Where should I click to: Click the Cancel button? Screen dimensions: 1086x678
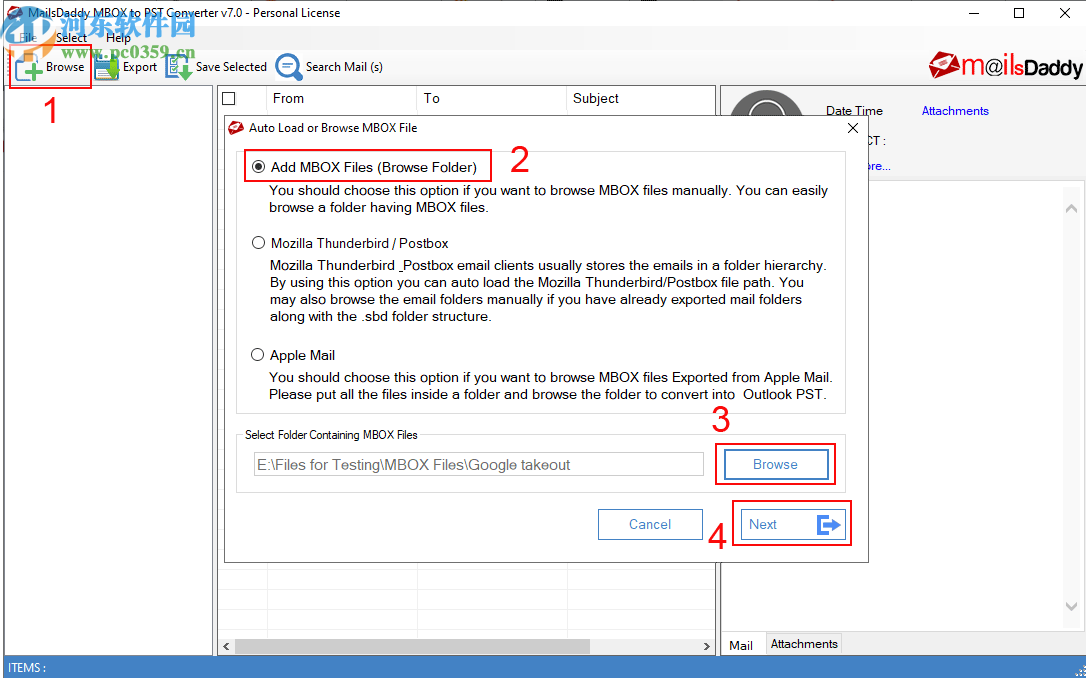pyautogui.click(x=649, y=523)
